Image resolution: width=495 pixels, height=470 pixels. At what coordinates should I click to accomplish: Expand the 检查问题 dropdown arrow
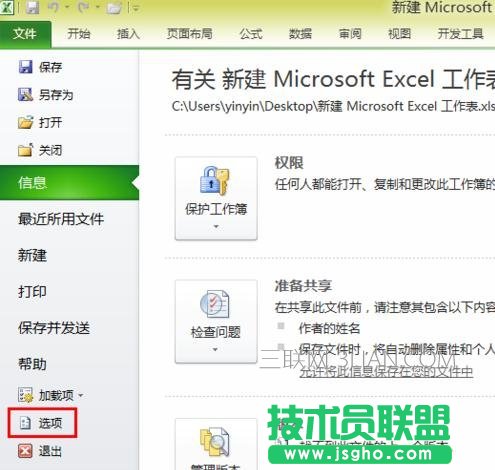[215, 350]
